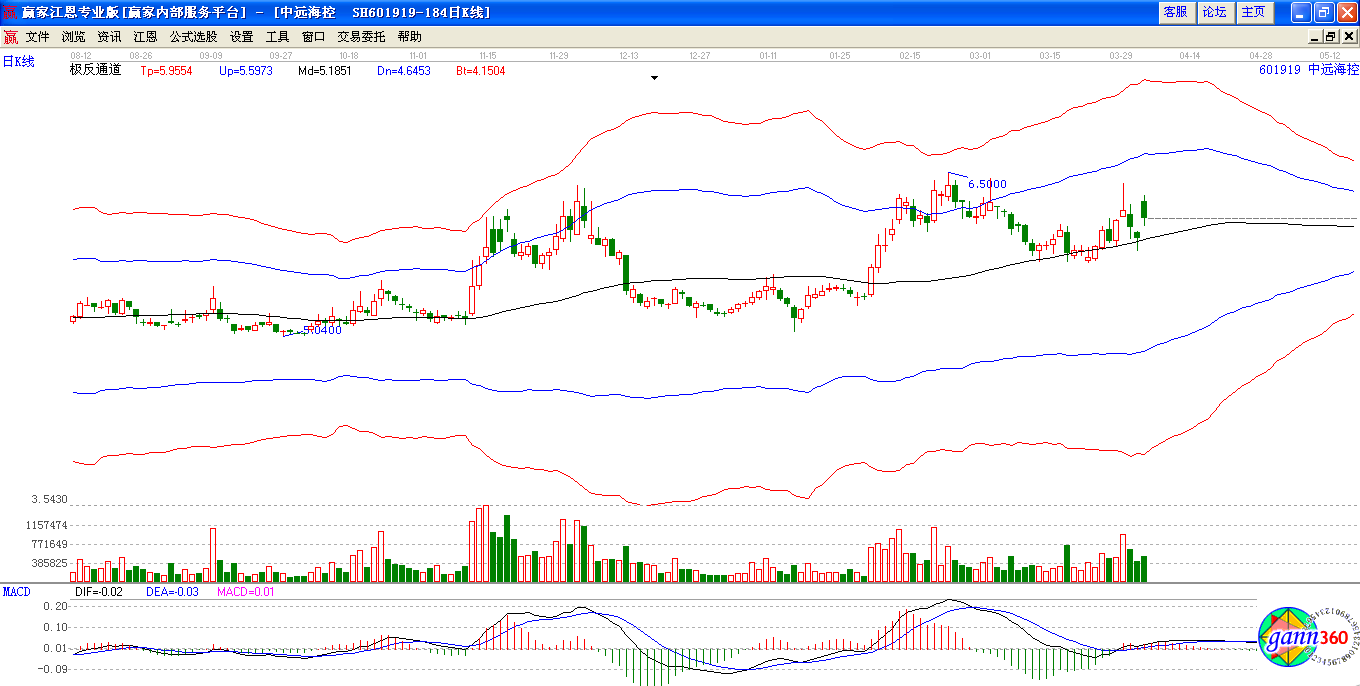Viewport: 1360px width, 686px height.
Task: Click the -0.09 MACD axis label
Action: pos(55,669)
